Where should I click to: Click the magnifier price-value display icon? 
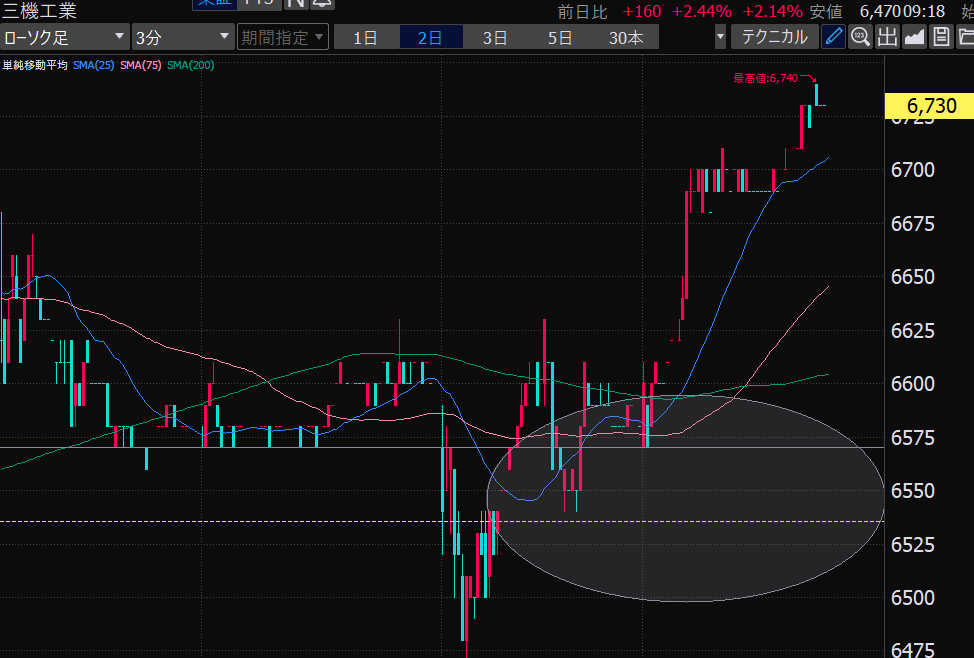(x=860, y=38)
